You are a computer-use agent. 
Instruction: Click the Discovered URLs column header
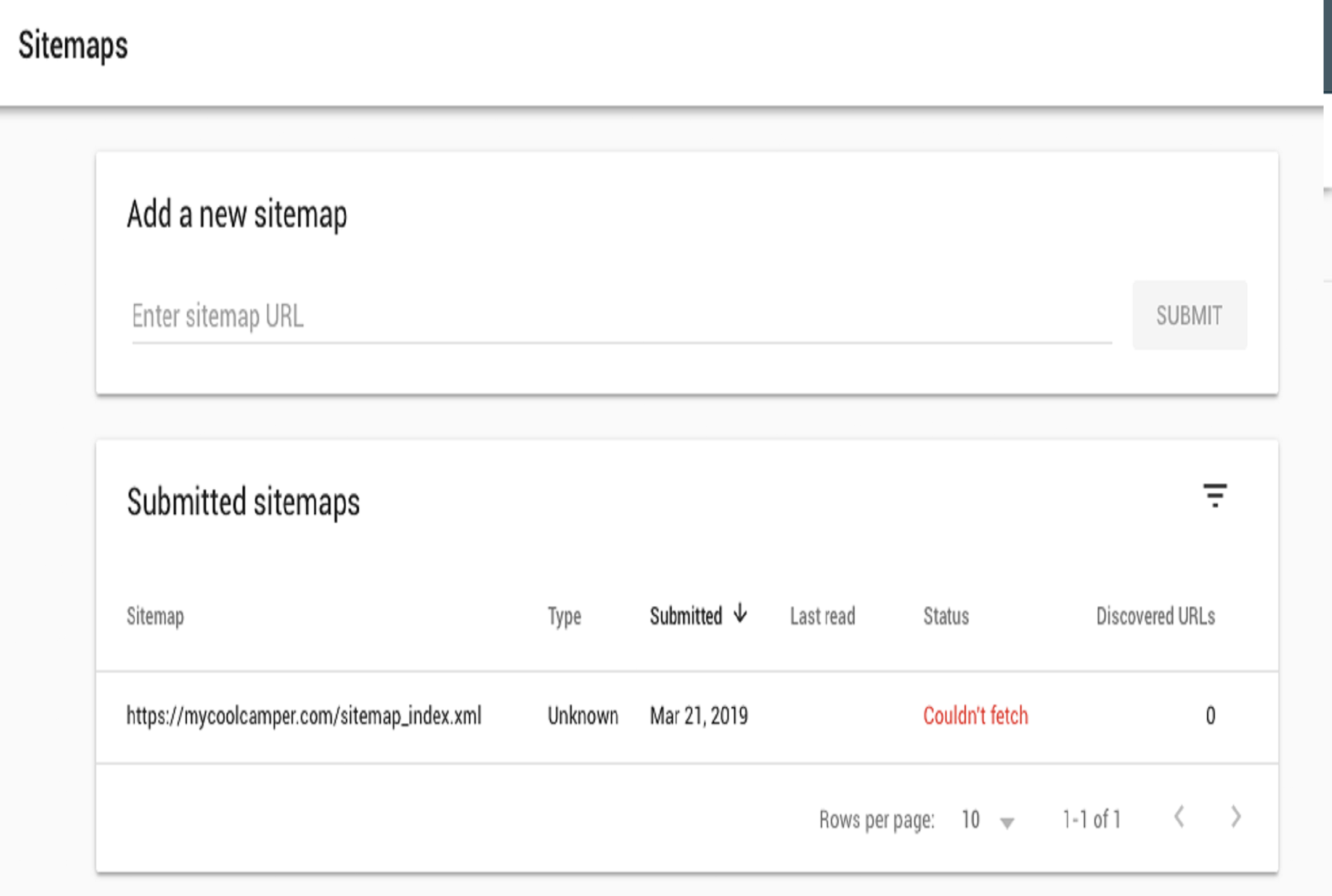1156,616
